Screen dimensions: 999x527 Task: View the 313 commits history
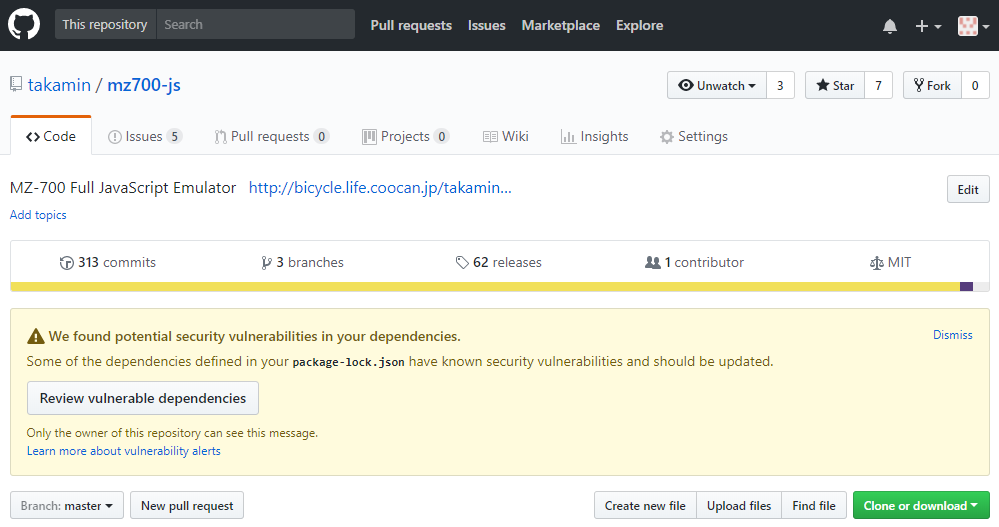tap(108, 262)
